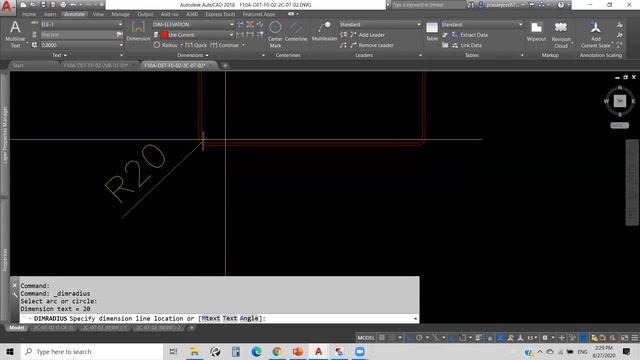Click the Continue dimension tool

[x=225, y=45]
